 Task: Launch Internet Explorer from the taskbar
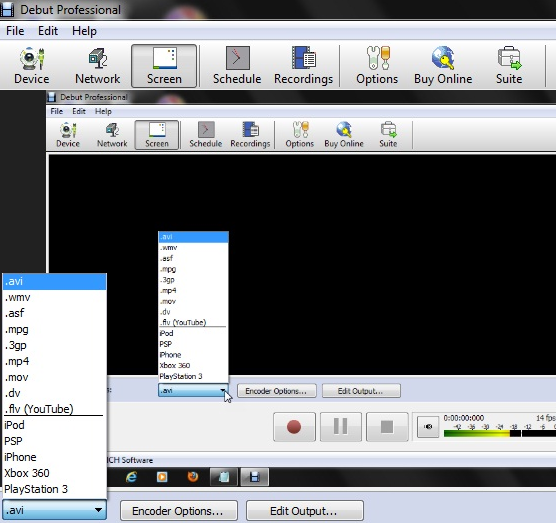pos(132,477)
